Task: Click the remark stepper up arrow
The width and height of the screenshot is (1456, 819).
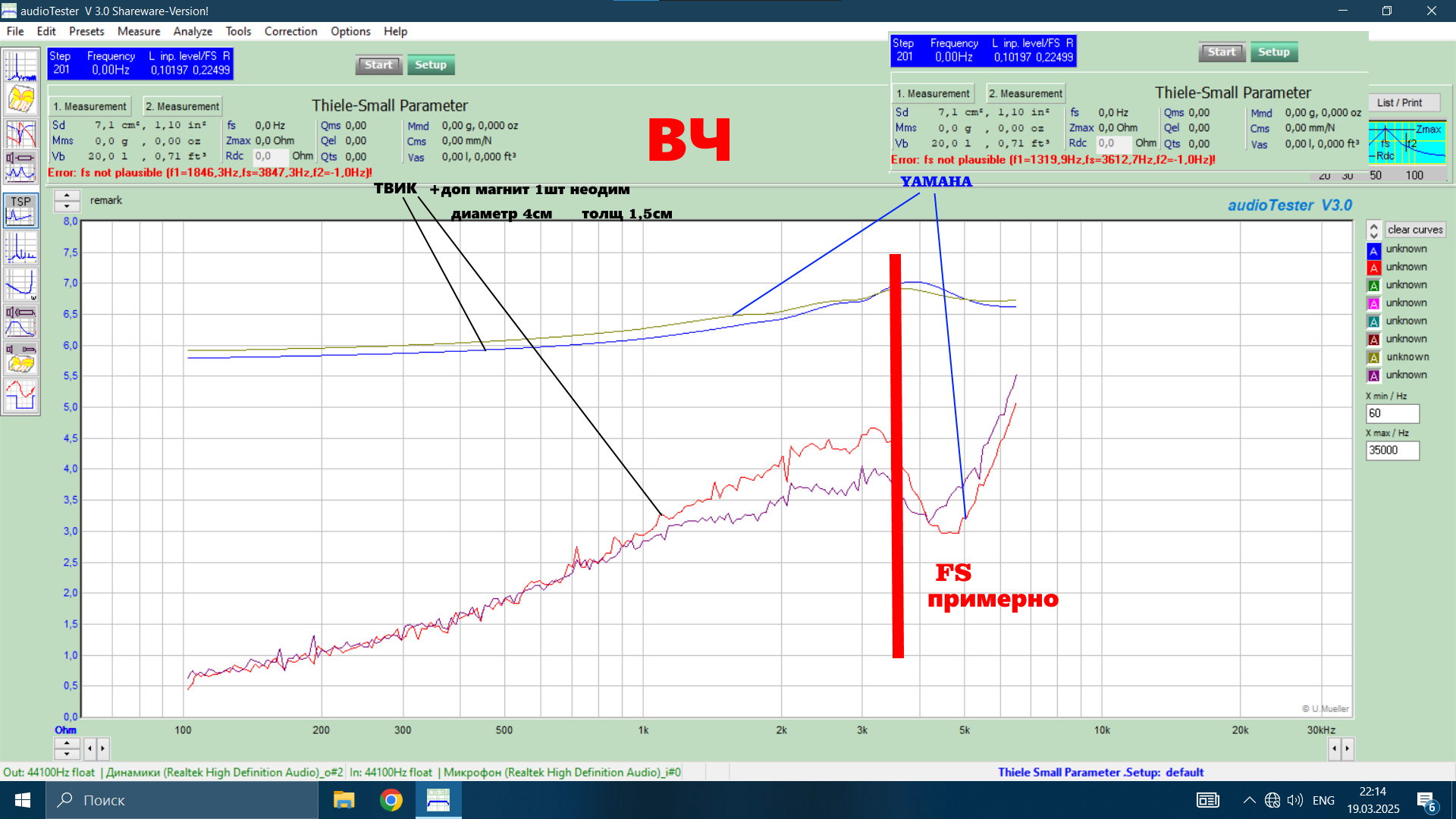Action: [x=67, y=196]
